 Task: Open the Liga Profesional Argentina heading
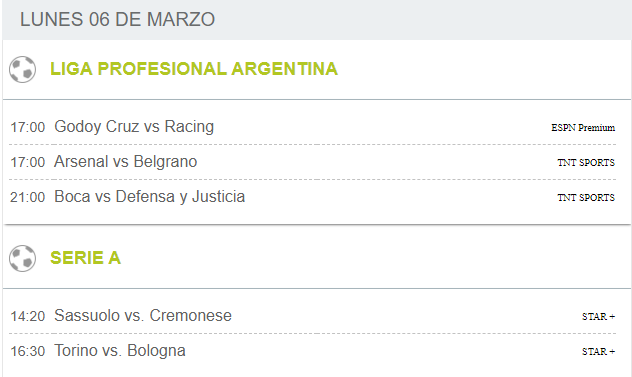(x=194, y=69)
